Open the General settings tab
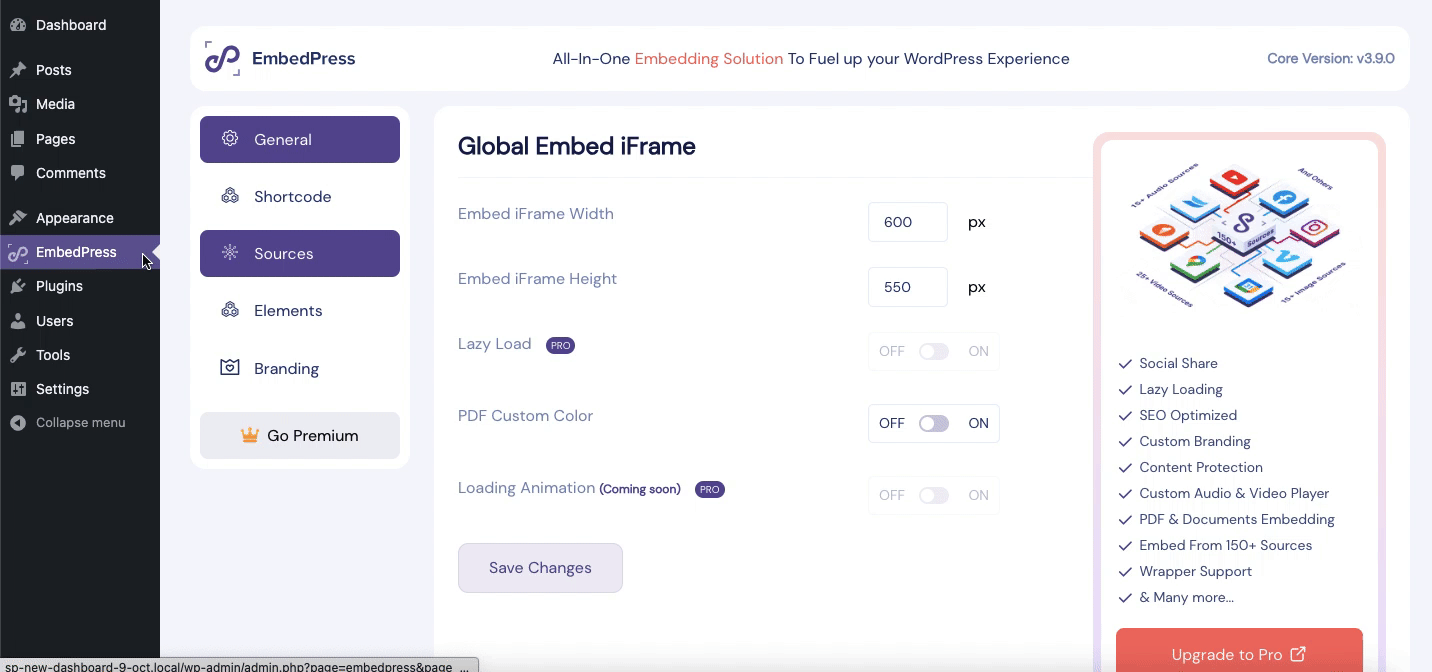Image resolution: width=1432 pixels, height=672 pixels. click(x=300, y=139)
